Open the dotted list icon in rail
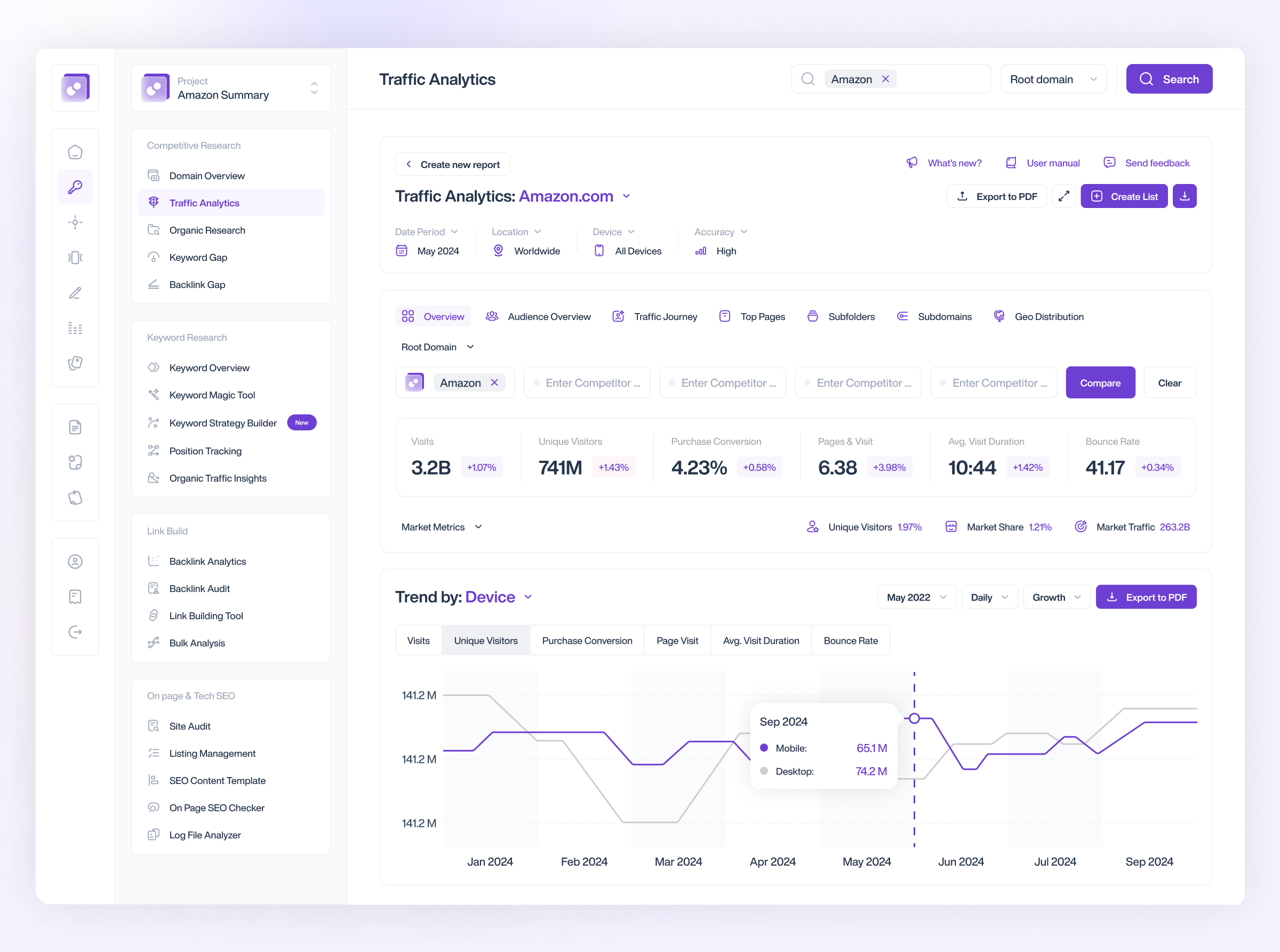Image resolution: width=1280 pixels, height=952 pixels. [75, 328]
